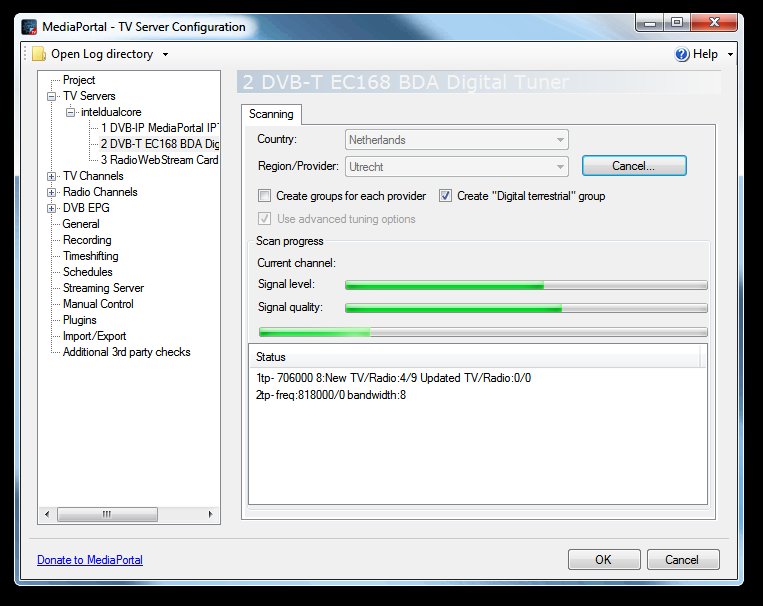This screenshot has height=606, width=763.
Task: Open the Open Log directory dropdown arrow
Action: point(165,55)
